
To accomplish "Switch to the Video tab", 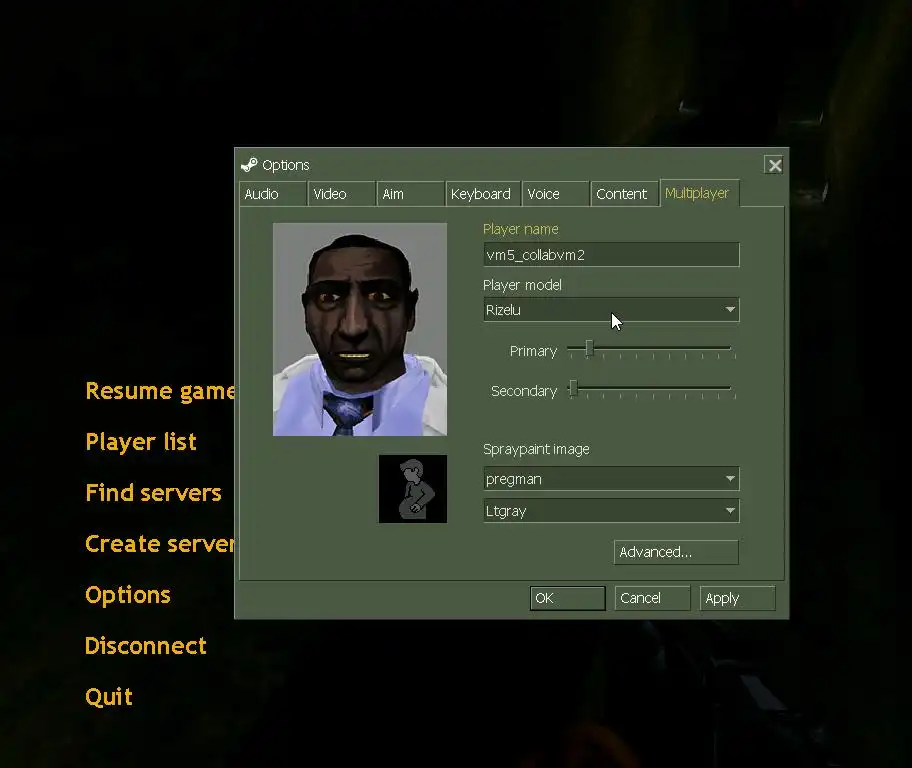I will [341, 194].
